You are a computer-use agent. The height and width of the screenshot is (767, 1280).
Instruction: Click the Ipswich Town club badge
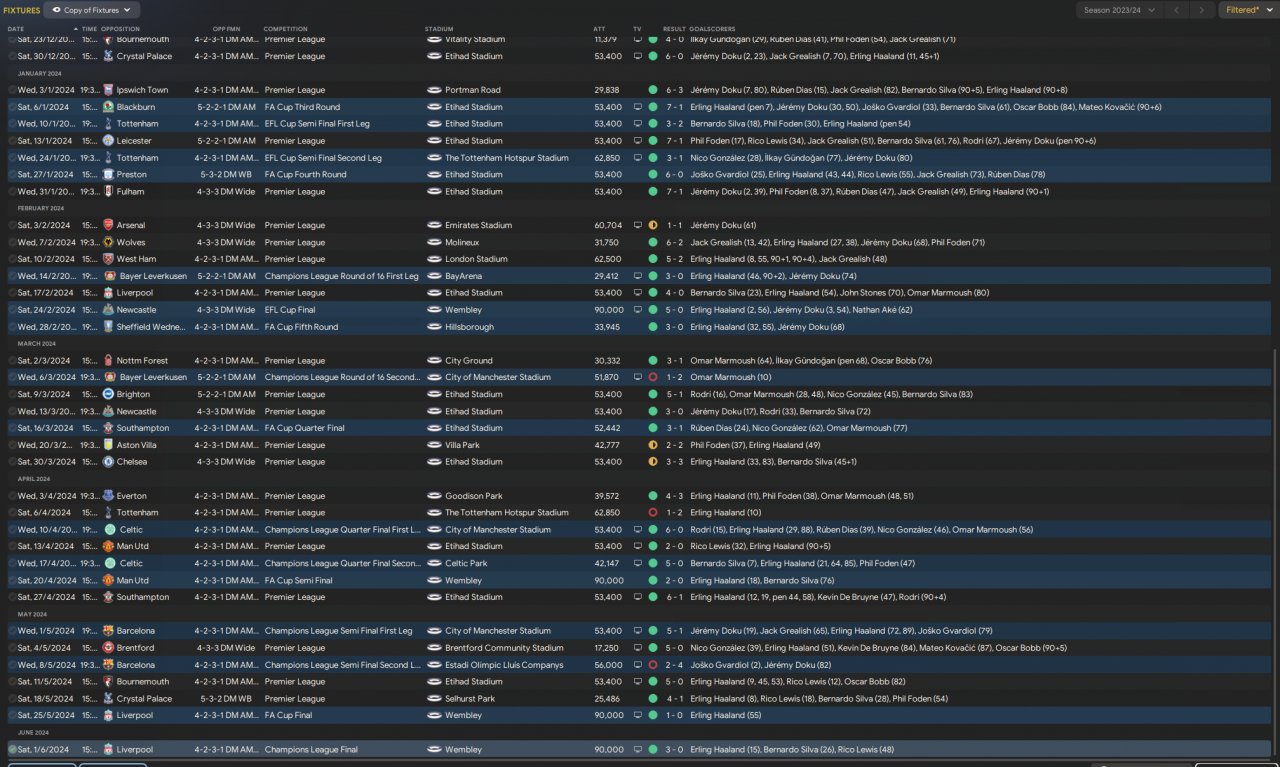pyautogui.click(x=109, y=90)
